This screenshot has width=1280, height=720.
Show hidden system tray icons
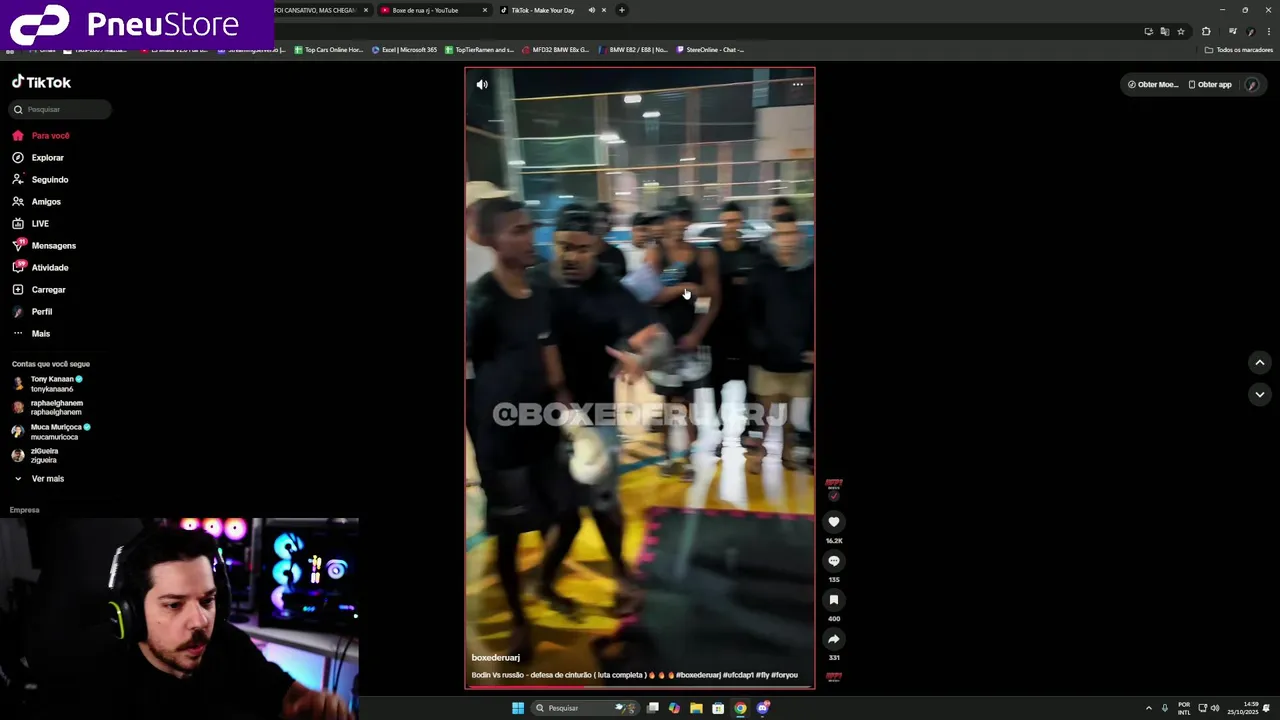click(1148, 708)
